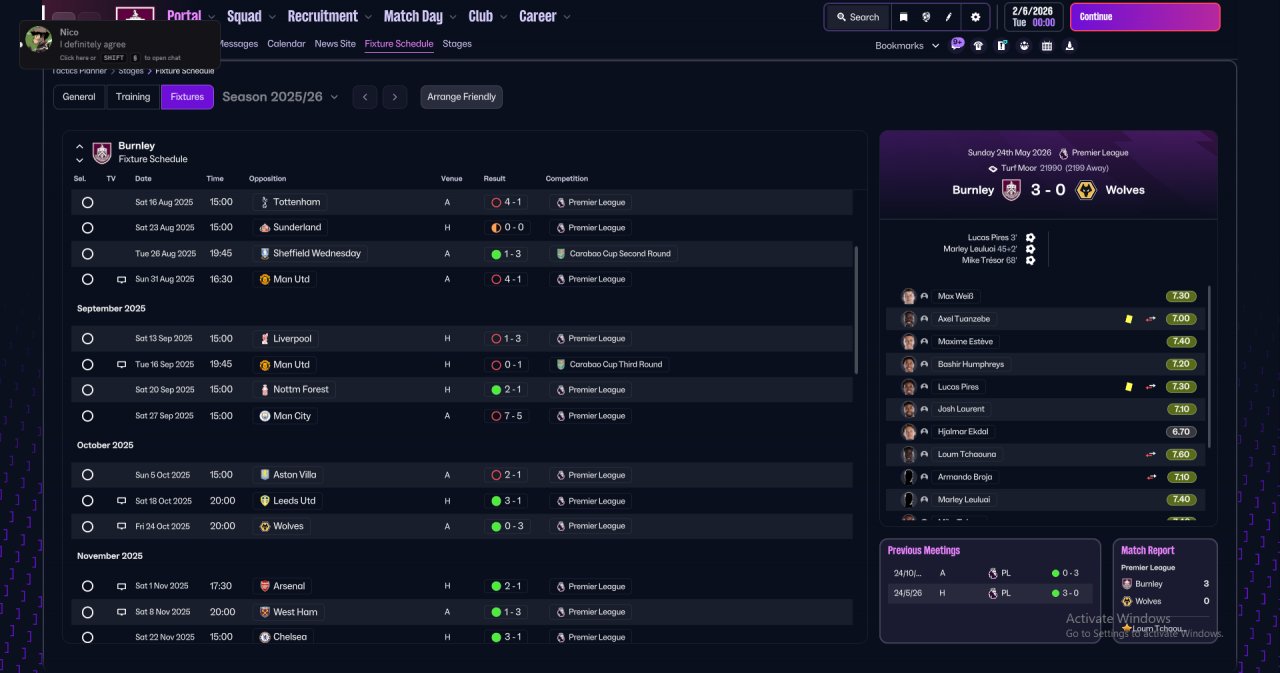Click the shirt icon in bookmarks bar
The height and width of the screenshot is (673, 1280).
click(978, 45)
